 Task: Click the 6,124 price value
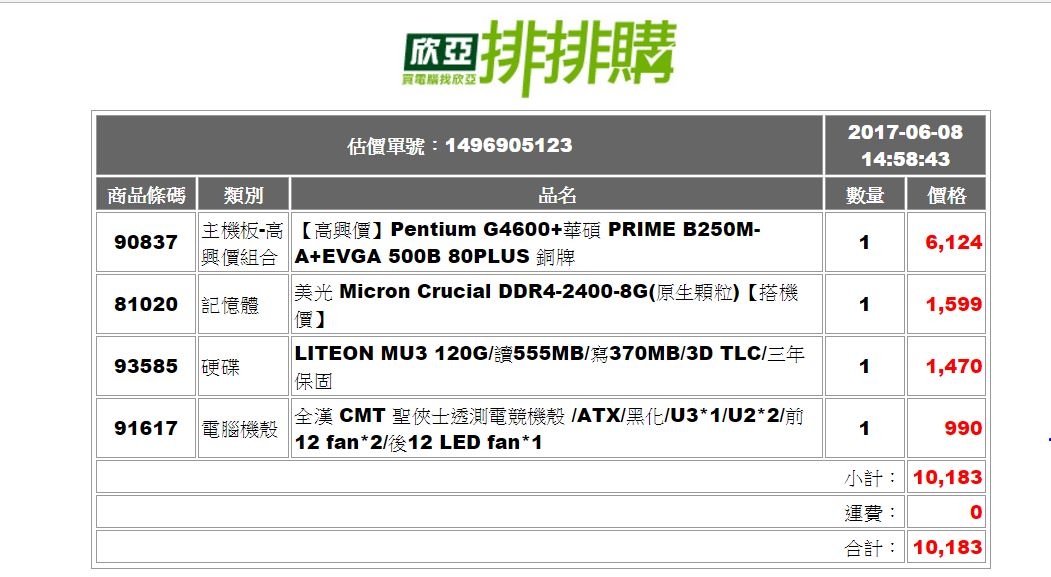pos(953,243)
